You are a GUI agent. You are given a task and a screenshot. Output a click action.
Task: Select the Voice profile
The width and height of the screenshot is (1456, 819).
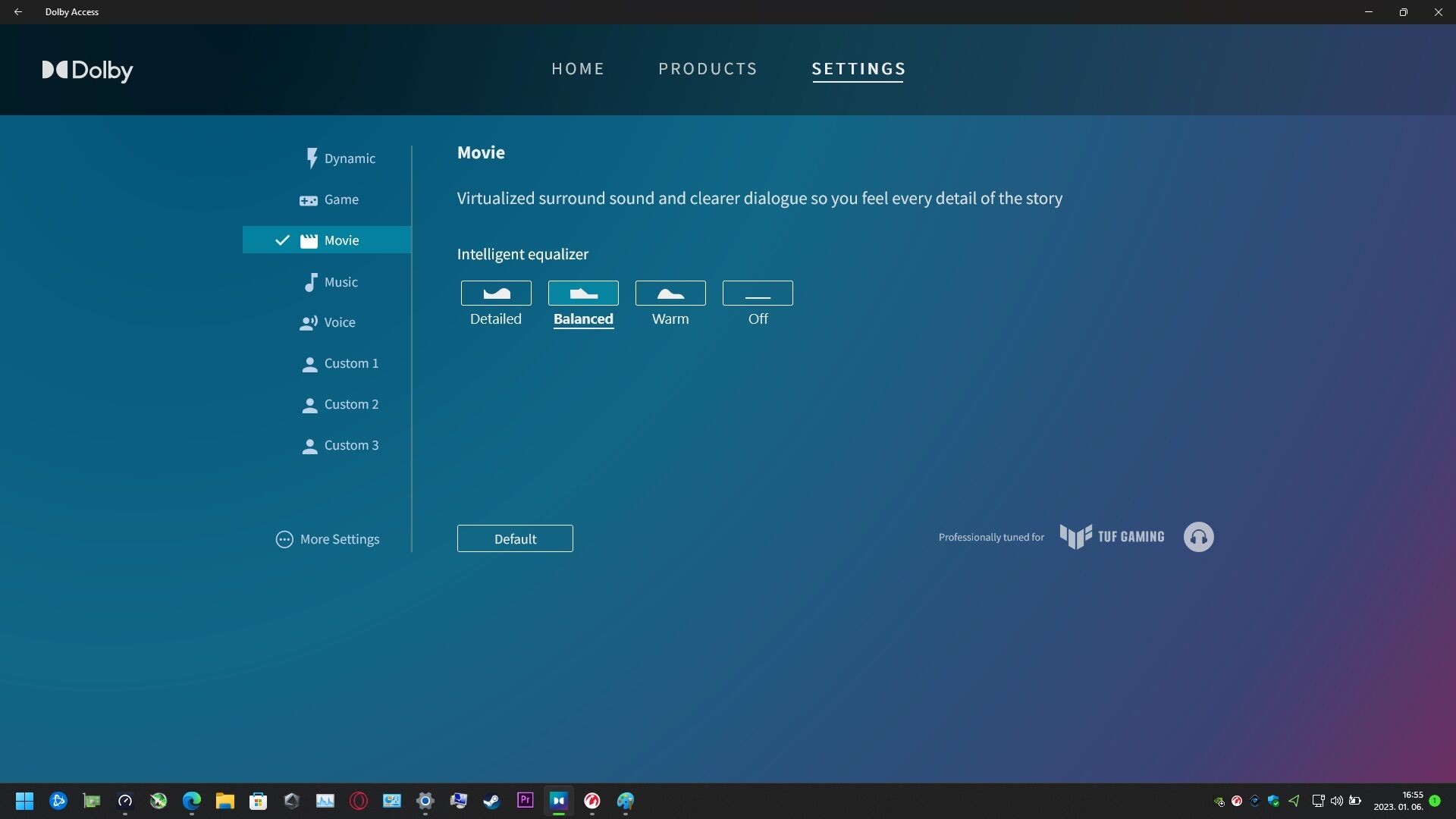click(x=328, y=322)
